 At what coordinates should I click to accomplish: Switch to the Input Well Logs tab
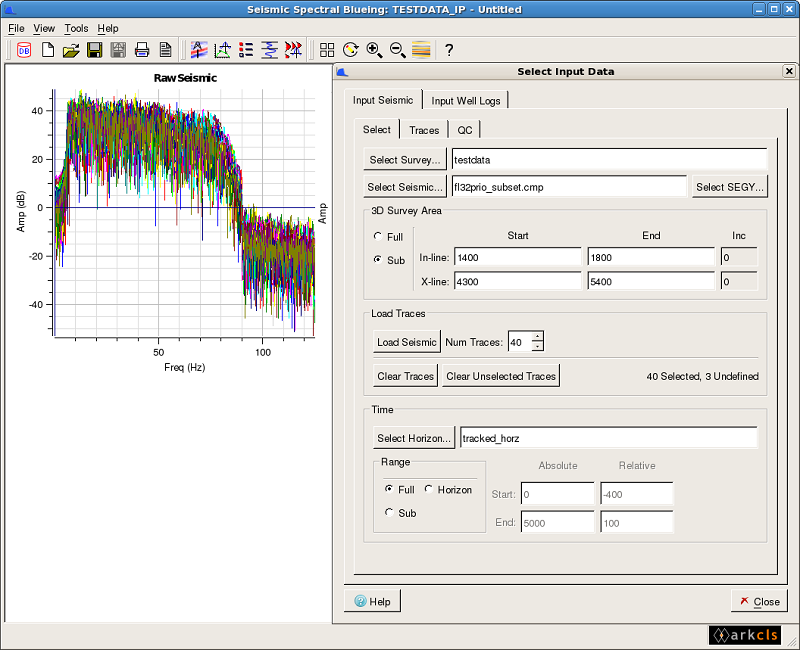pyautogui.click(x=465, y=99)
